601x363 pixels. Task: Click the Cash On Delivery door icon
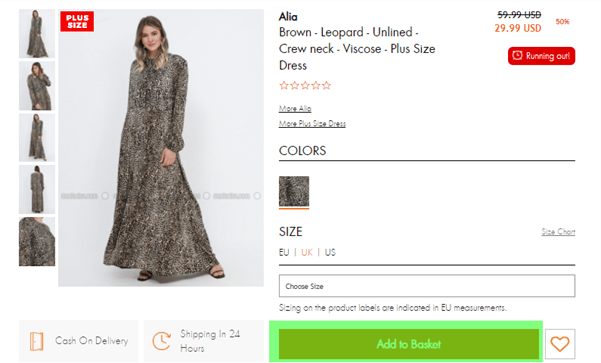pyautogui.click(x=36, y=341)
